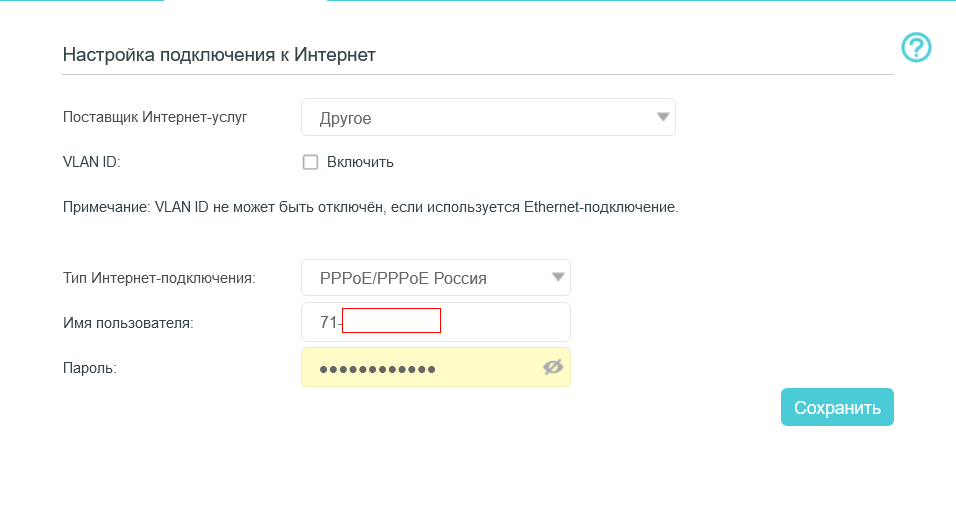Screen dimensions: 956x514
Task: Open the connection type dropdown arrow
Action: 557,278
